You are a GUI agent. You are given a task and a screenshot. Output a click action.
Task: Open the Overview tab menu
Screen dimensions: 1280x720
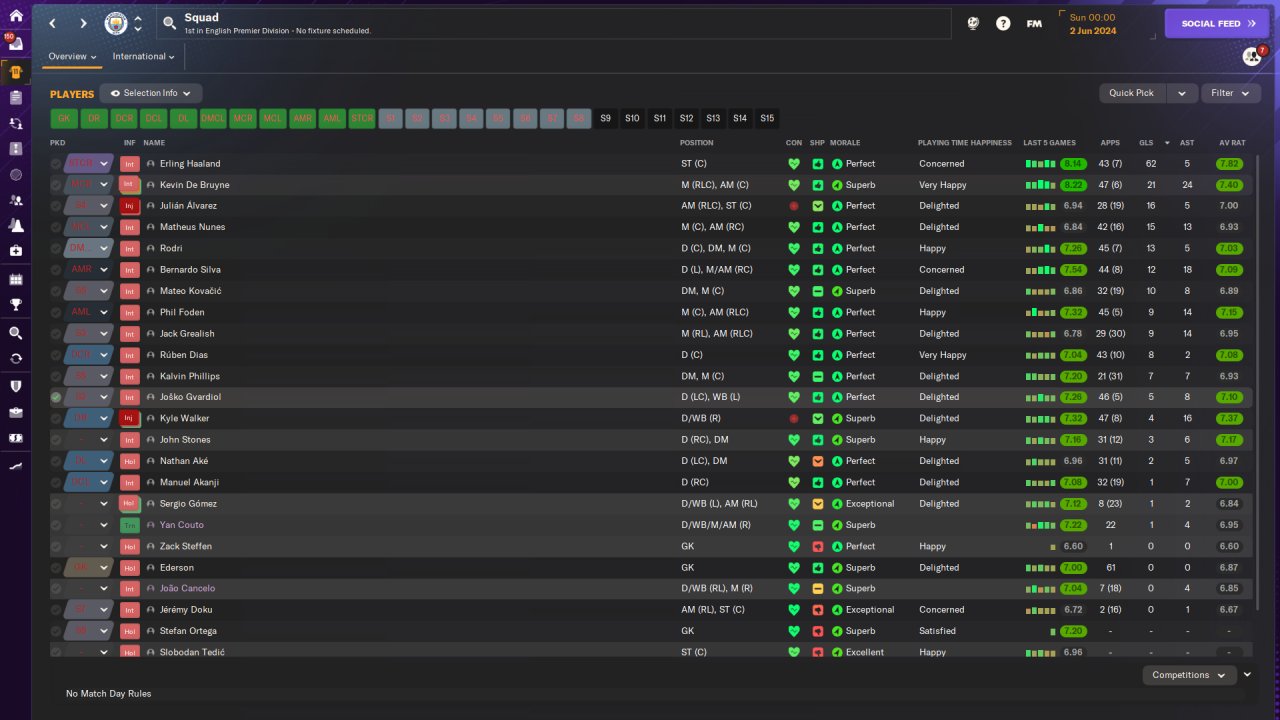click(x=73, y=57)
